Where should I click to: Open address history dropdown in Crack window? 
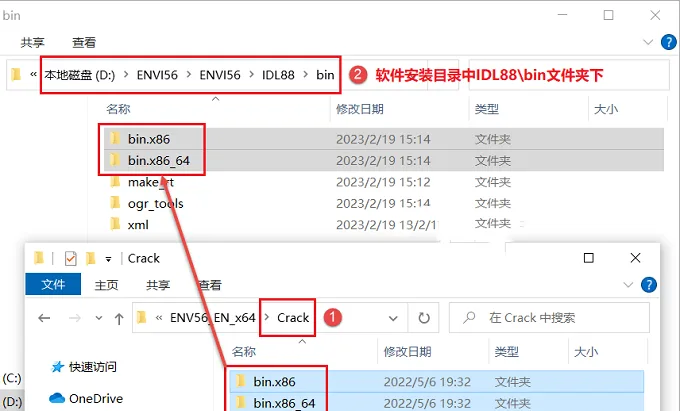393,319
